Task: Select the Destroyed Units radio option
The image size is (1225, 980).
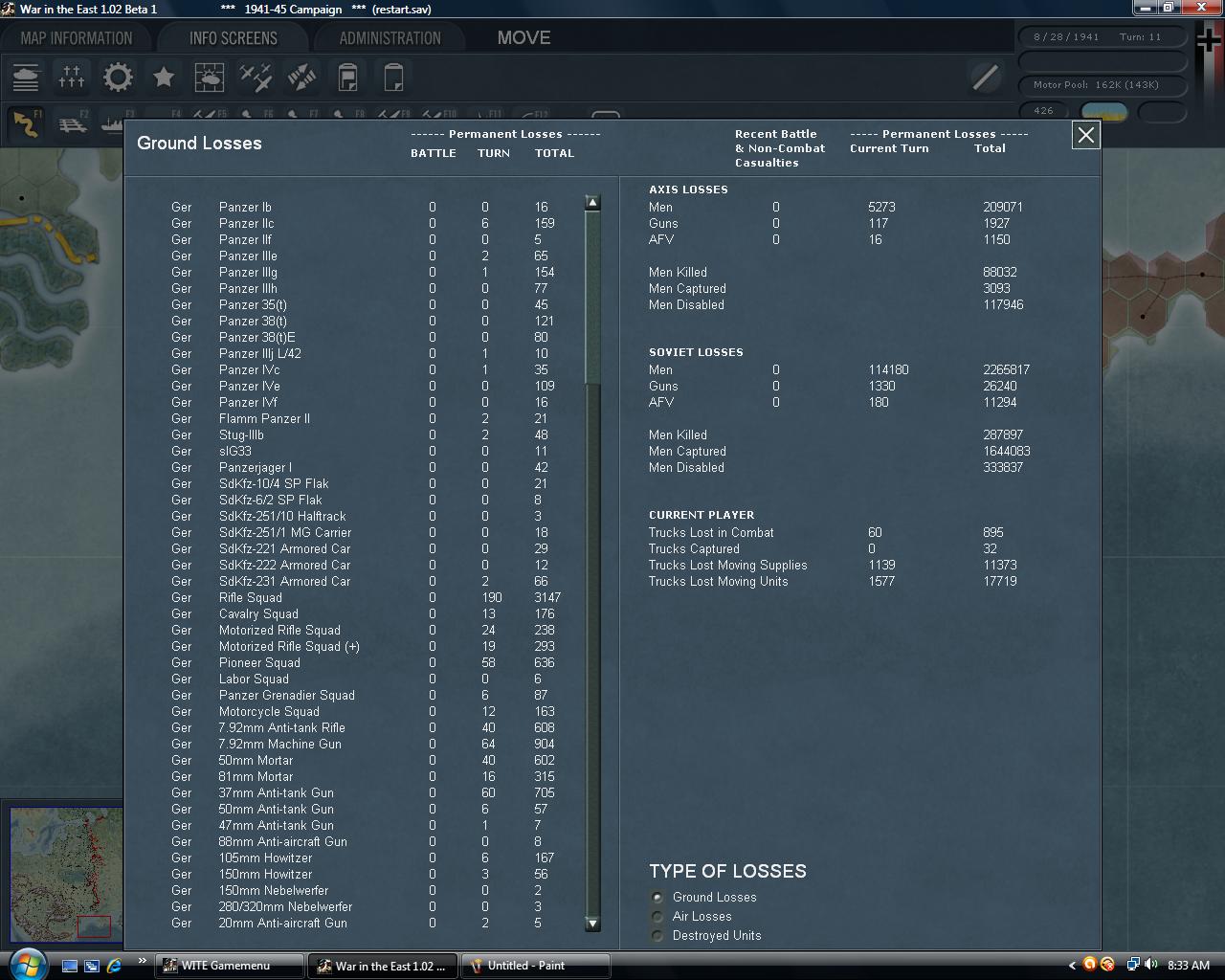Action: point(657,936)
